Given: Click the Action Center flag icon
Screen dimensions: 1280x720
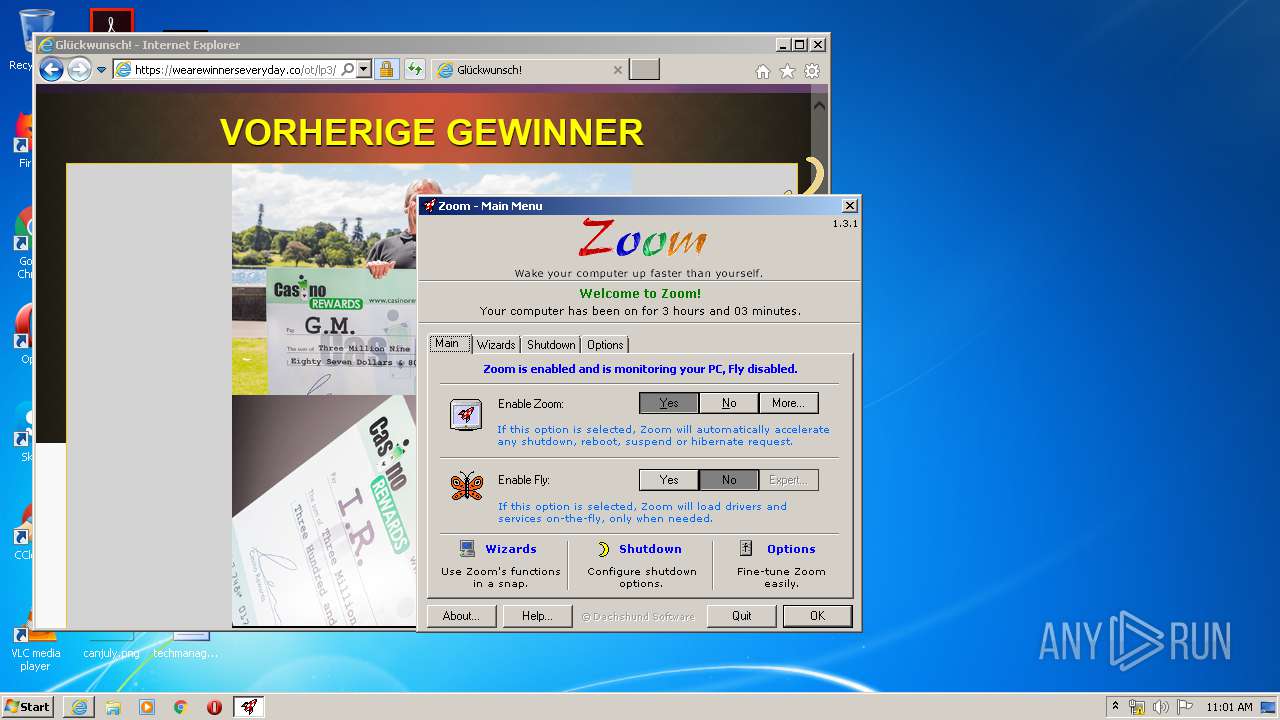Looking at the screenshot, I should coord(1185,707).
